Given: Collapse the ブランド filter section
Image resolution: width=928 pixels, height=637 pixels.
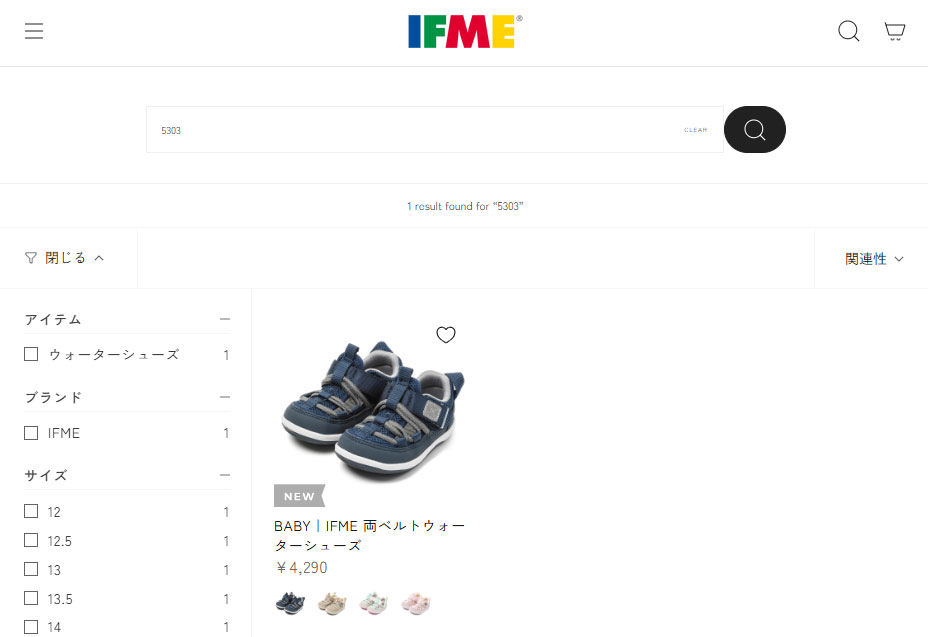Looking at the screenshot, I should point(225,397).
